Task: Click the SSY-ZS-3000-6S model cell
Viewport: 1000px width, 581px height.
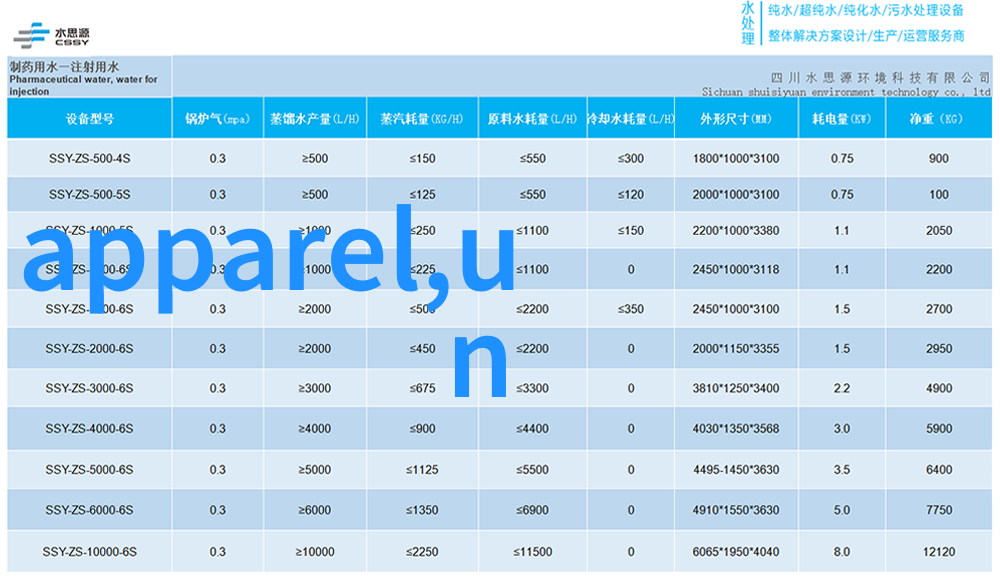Action: pyautogui.click(x=90, y=388)
